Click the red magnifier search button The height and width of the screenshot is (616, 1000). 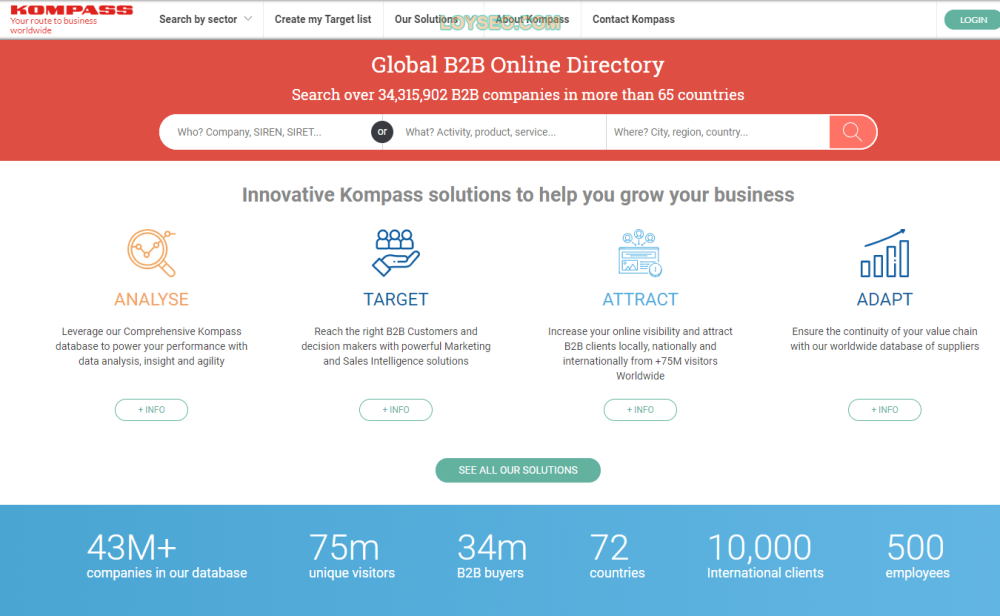(x=852, y=132)
